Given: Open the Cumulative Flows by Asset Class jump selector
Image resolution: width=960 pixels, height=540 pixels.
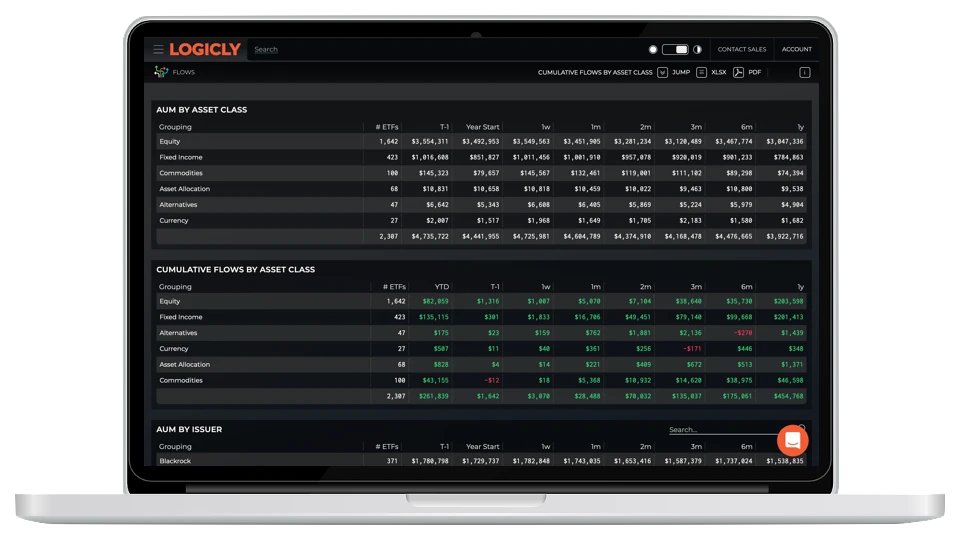Looking at the screenshot, I should (595, 72).
